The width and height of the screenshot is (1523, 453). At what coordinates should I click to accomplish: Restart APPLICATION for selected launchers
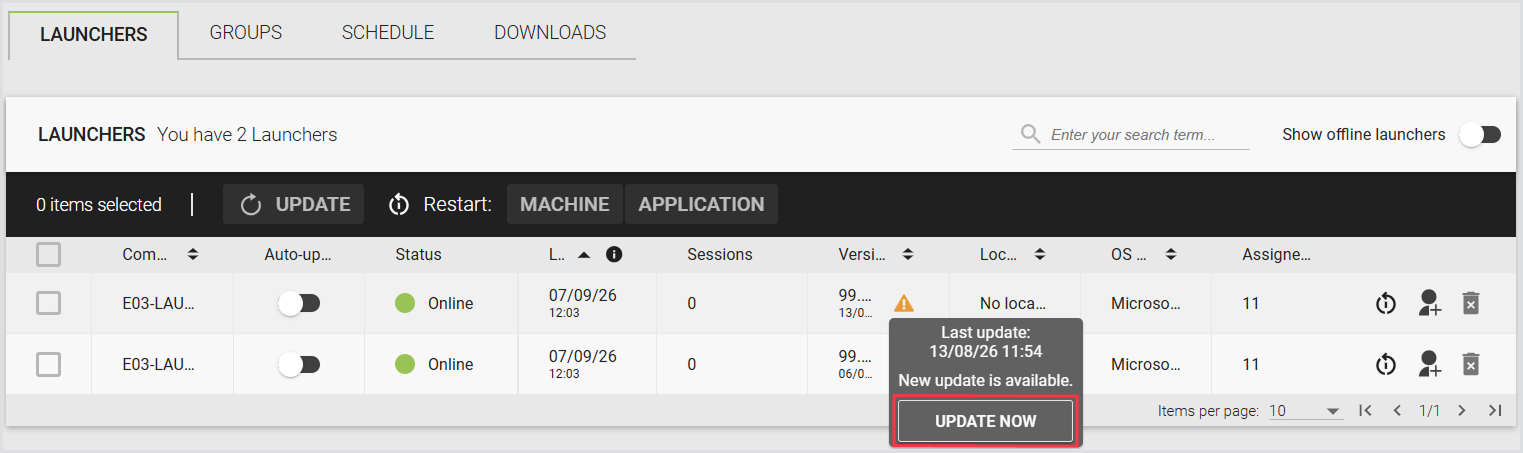click(x=701, y=204)
